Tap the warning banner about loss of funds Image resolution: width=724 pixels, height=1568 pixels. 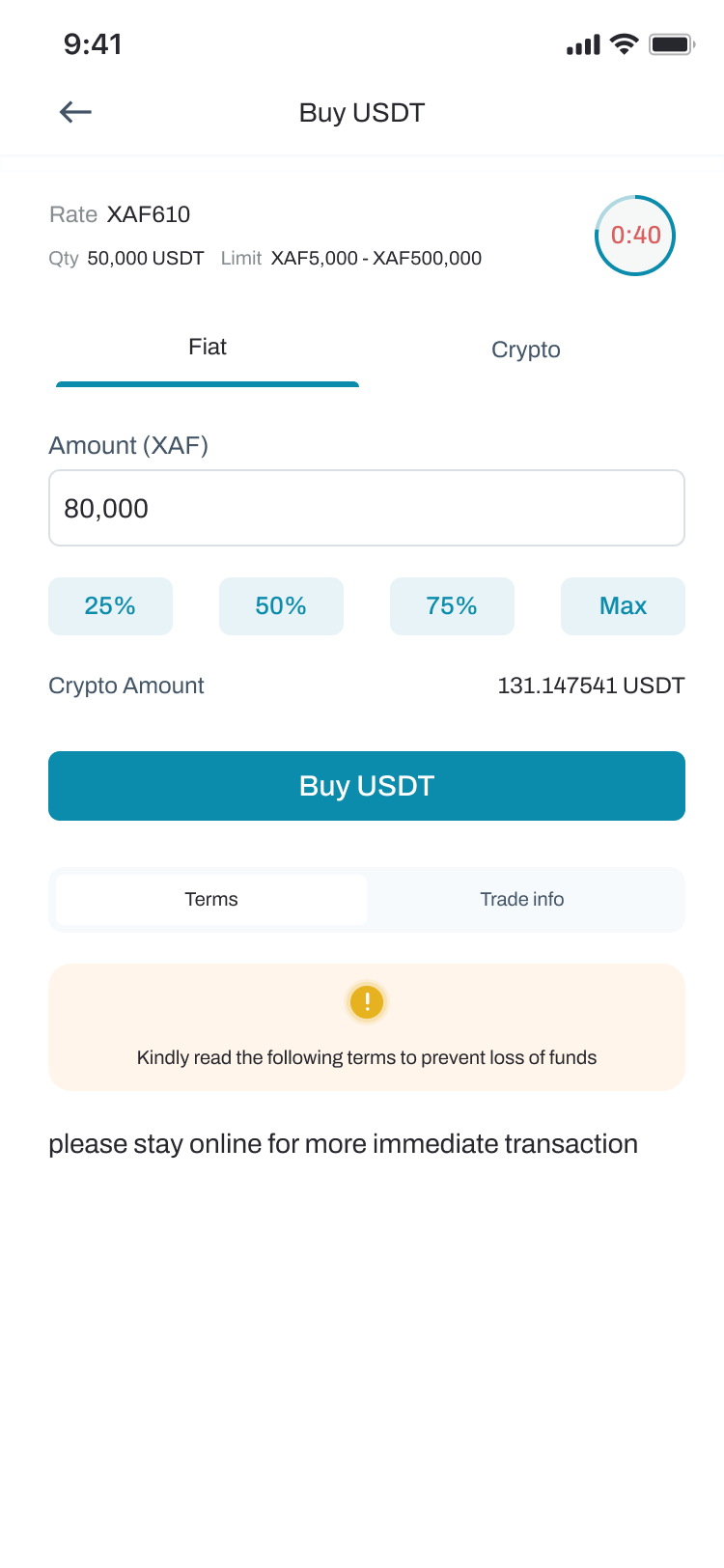tap(367, 1027)
